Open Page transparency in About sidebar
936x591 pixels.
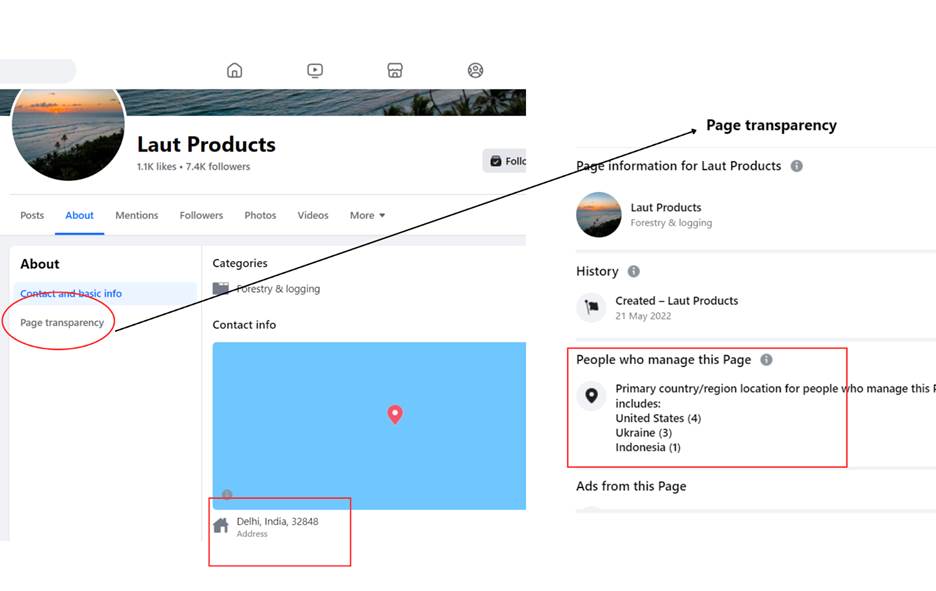click(62, 323)
